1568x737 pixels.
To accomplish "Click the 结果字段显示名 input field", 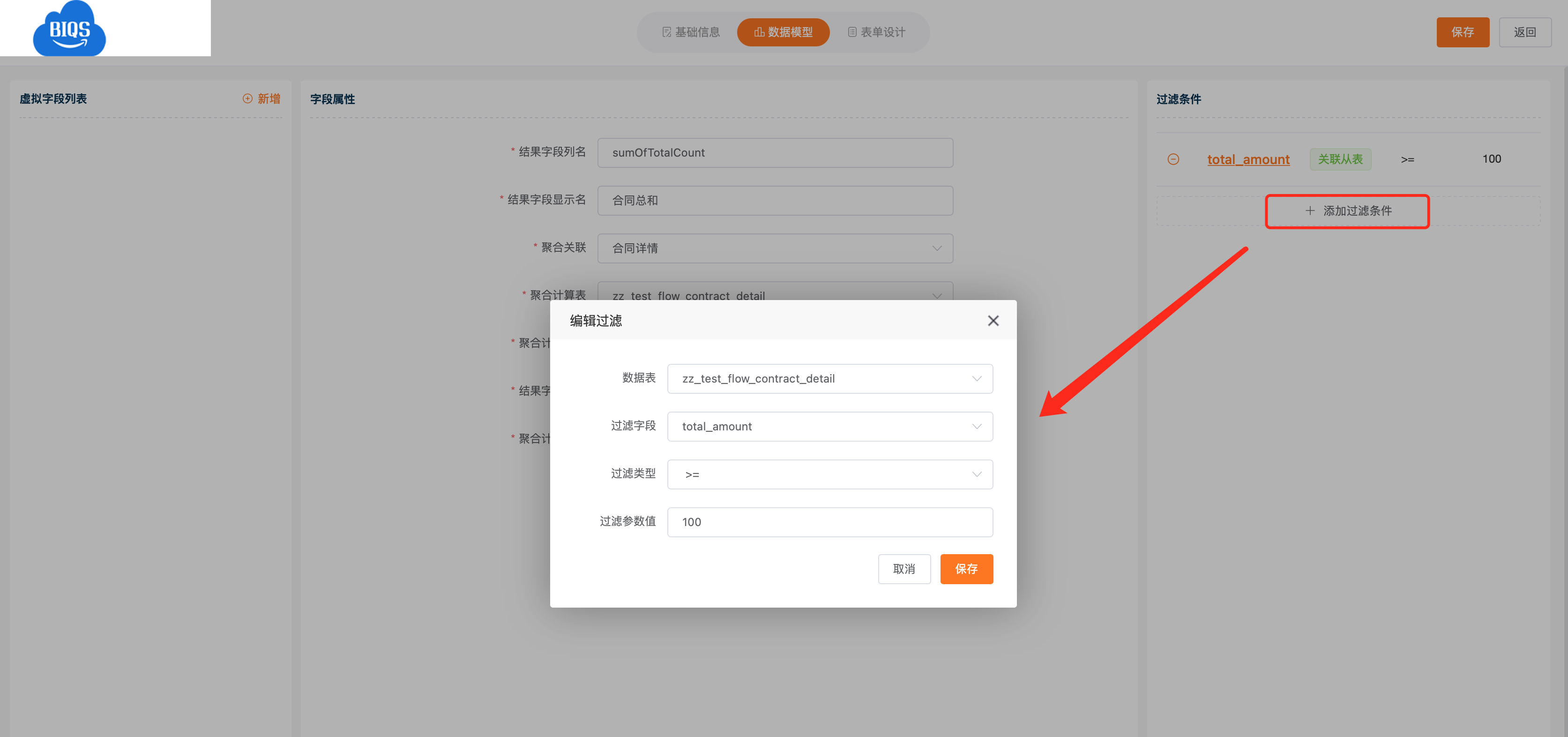I will tap(775, 200).
